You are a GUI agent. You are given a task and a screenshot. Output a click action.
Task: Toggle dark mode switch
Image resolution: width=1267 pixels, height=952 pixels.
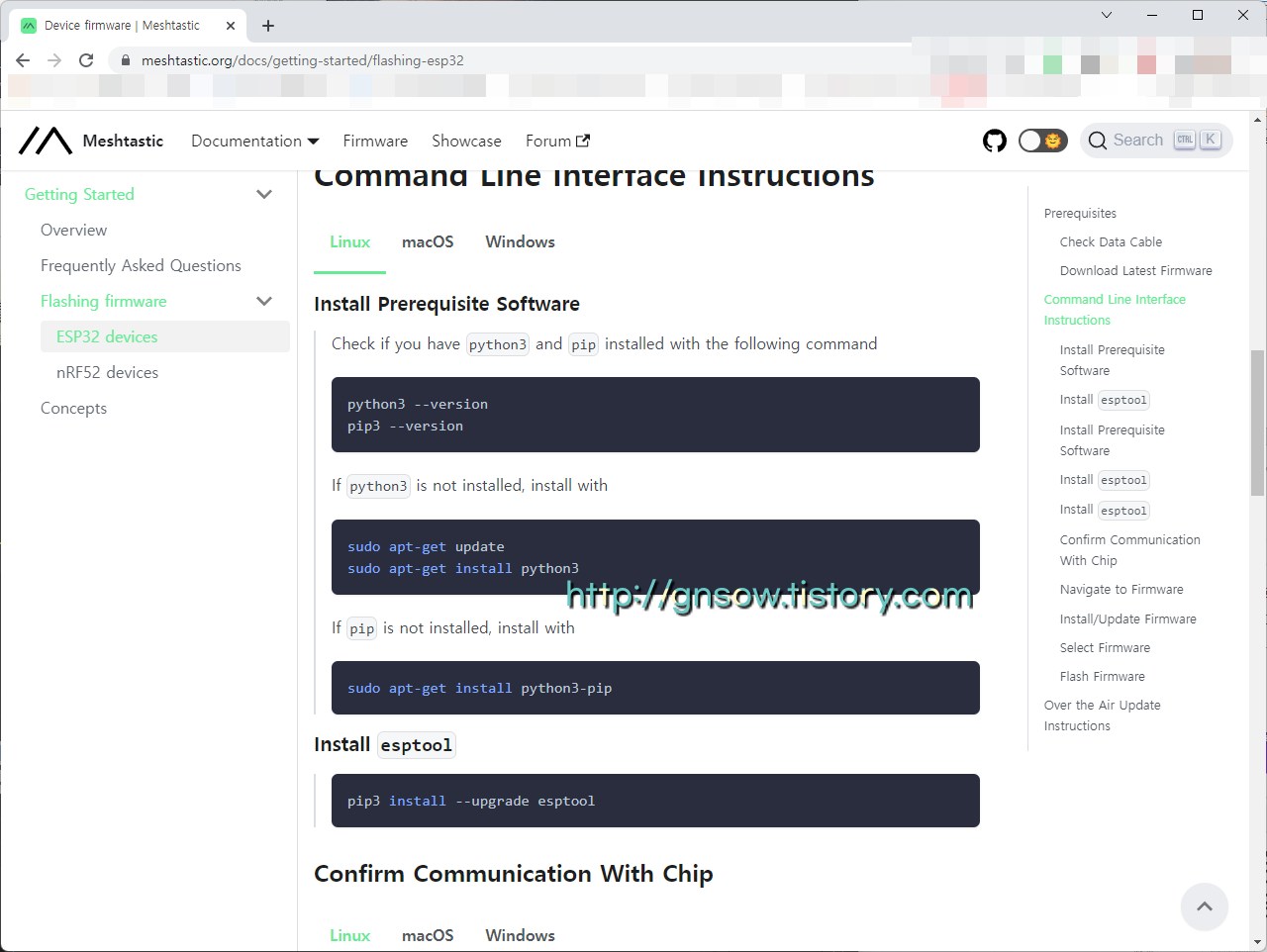1043,141
